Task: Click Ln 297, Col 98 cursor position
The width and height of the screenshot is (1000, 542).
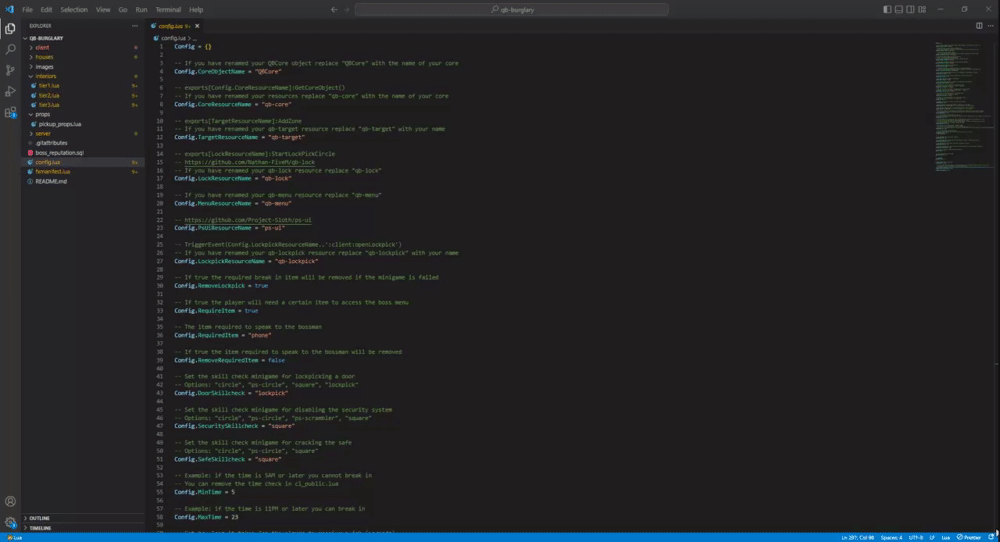Action: click(x=857, y=538)
